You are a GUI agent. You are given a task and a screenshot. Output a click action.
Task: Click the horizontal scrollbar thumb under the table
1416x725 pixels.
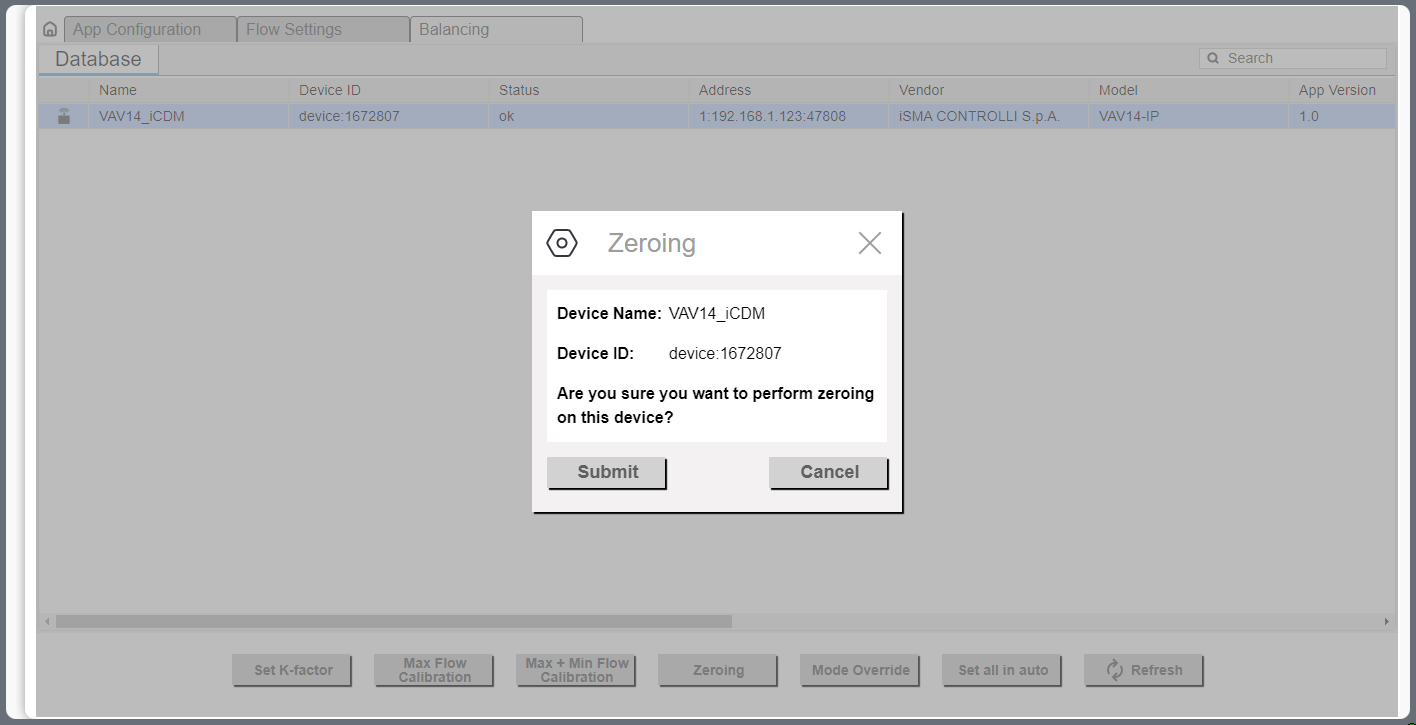pyautogui.click(x=393, y=622)
